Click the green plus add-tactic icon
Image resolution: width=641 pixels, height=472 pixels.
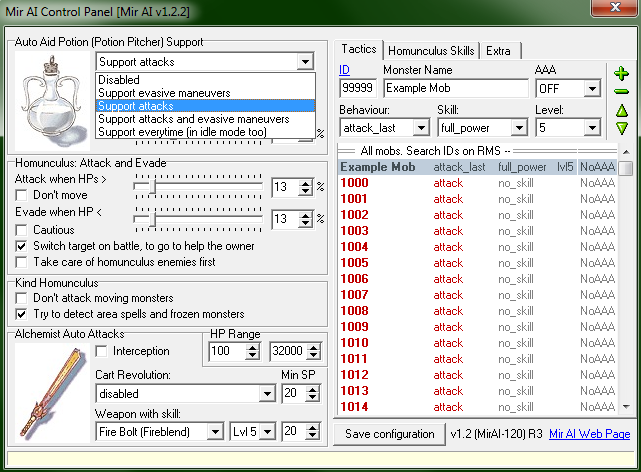[x=621, y=74]
